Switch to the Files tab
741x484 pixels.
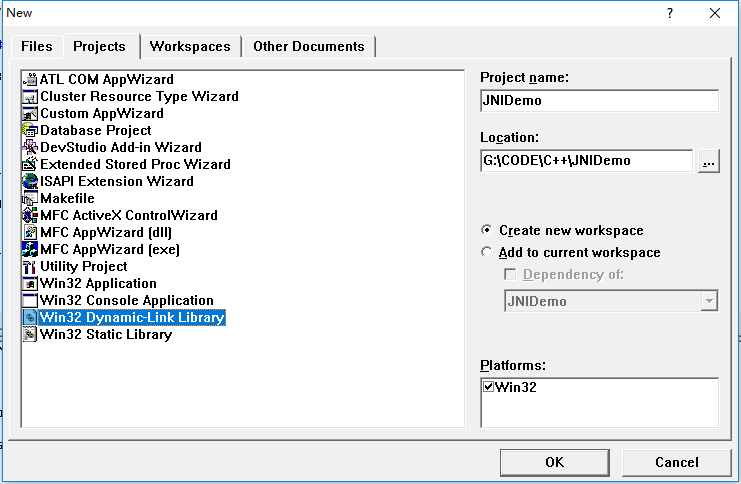tap(37, 46)
